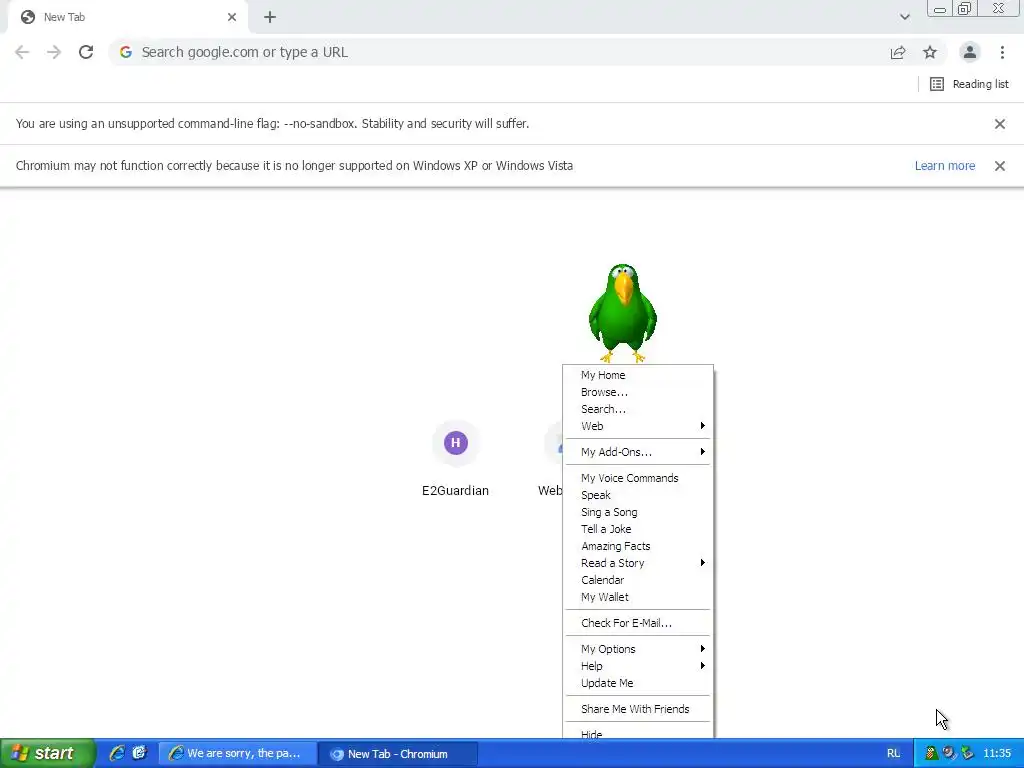The height and width of the screenshot is (768, 1024).
Task: Click the second quick launch icon
Action: [140, 753]
